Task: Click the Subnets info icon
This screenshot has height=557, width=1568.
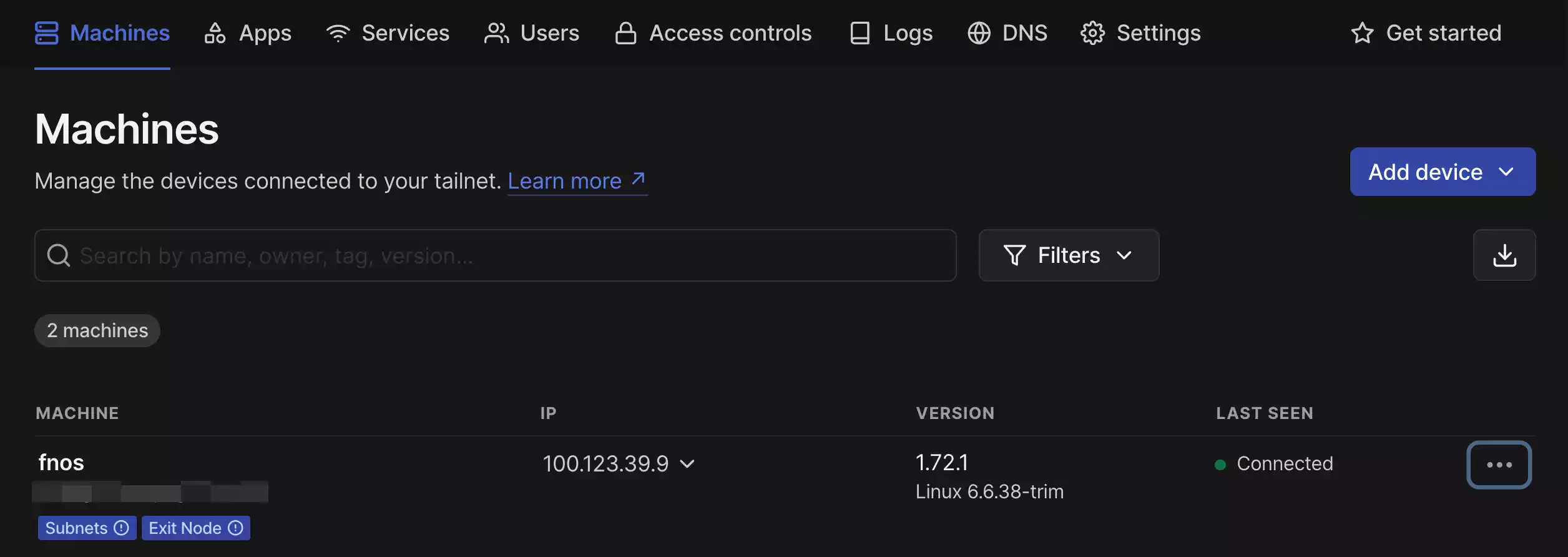Action: click(122, 528)
